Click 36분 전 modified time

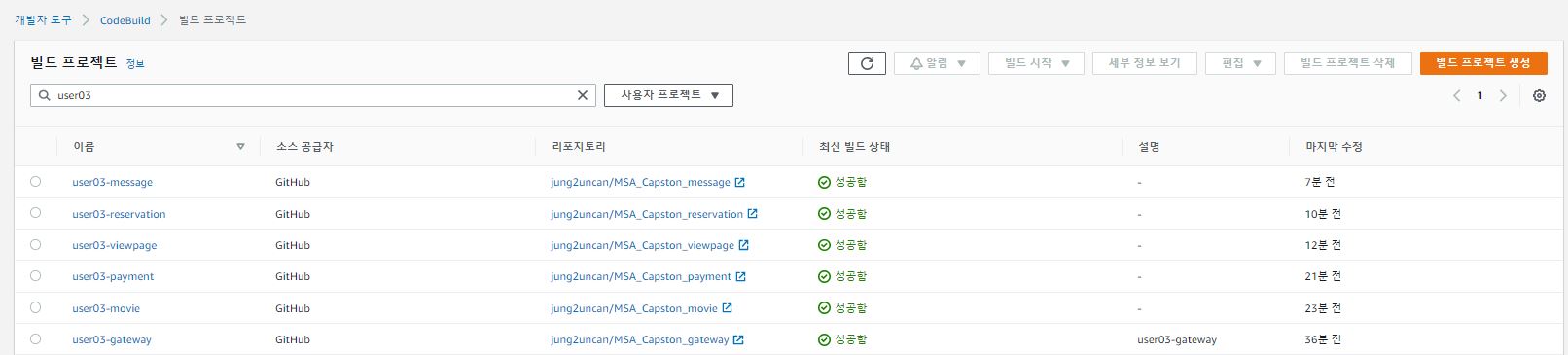click(x=1323, y=339)
